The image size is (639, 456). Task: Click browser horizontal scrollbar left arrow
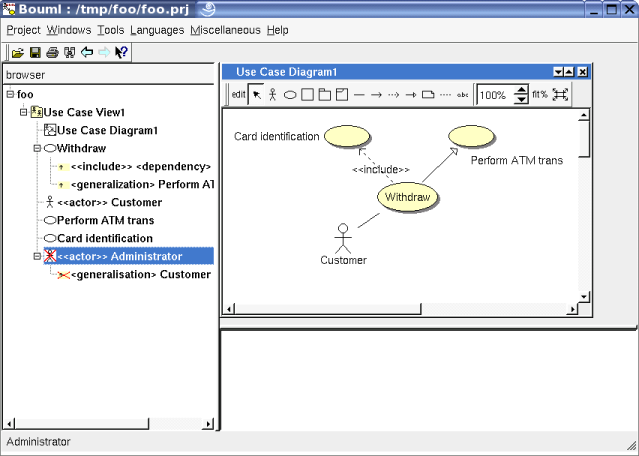tap(10, 424)
